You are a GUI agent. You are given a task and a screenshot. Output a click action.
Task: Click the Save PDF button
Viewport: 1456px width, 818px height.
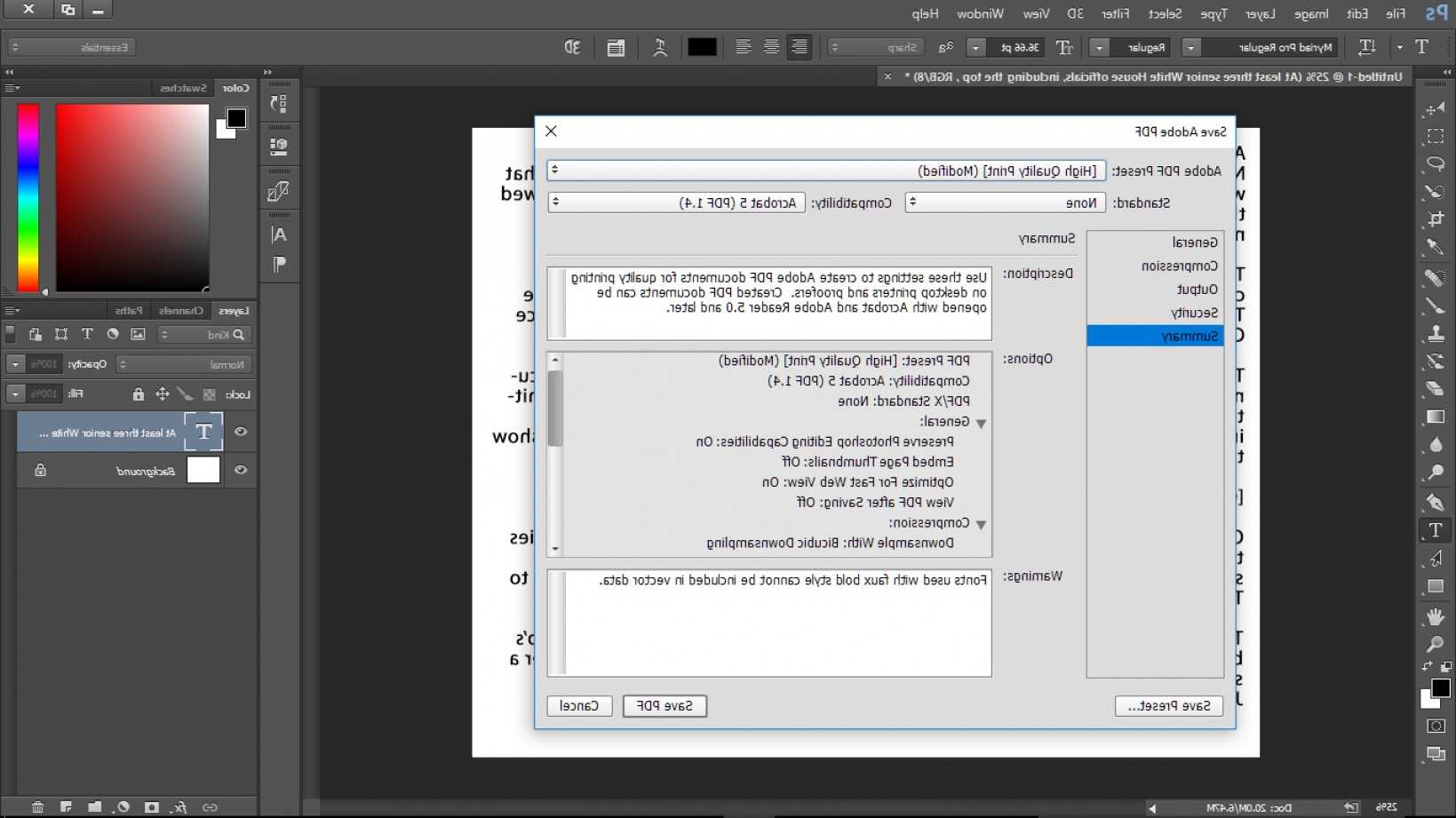(x=664, y=705)
